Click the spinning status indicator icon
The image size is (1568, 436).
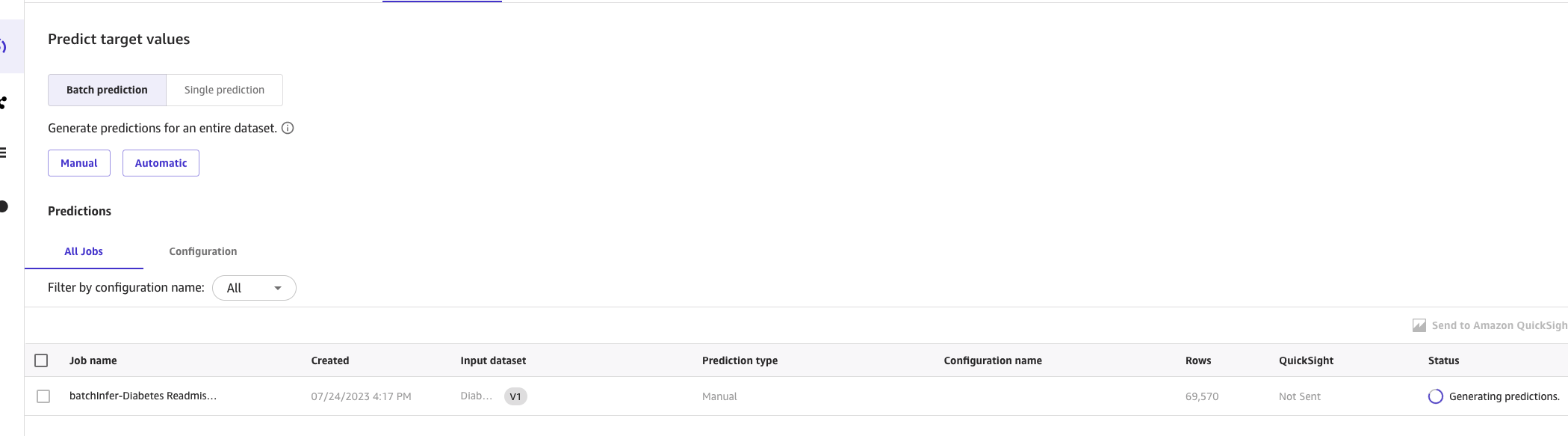[x=1435, y=396]
